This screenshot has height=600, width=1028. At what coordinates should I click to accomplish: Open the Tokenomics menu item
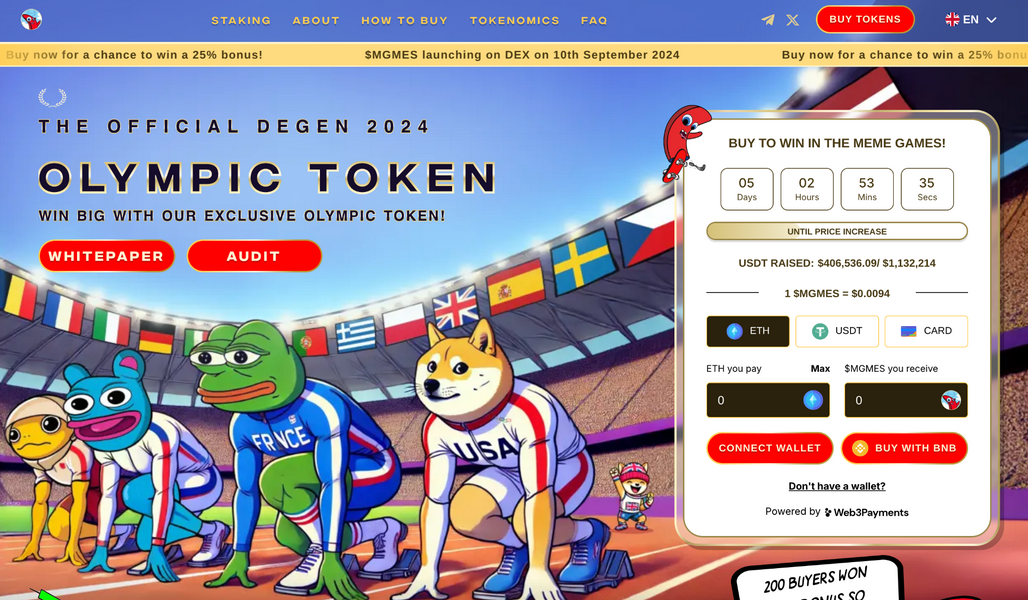515,20
